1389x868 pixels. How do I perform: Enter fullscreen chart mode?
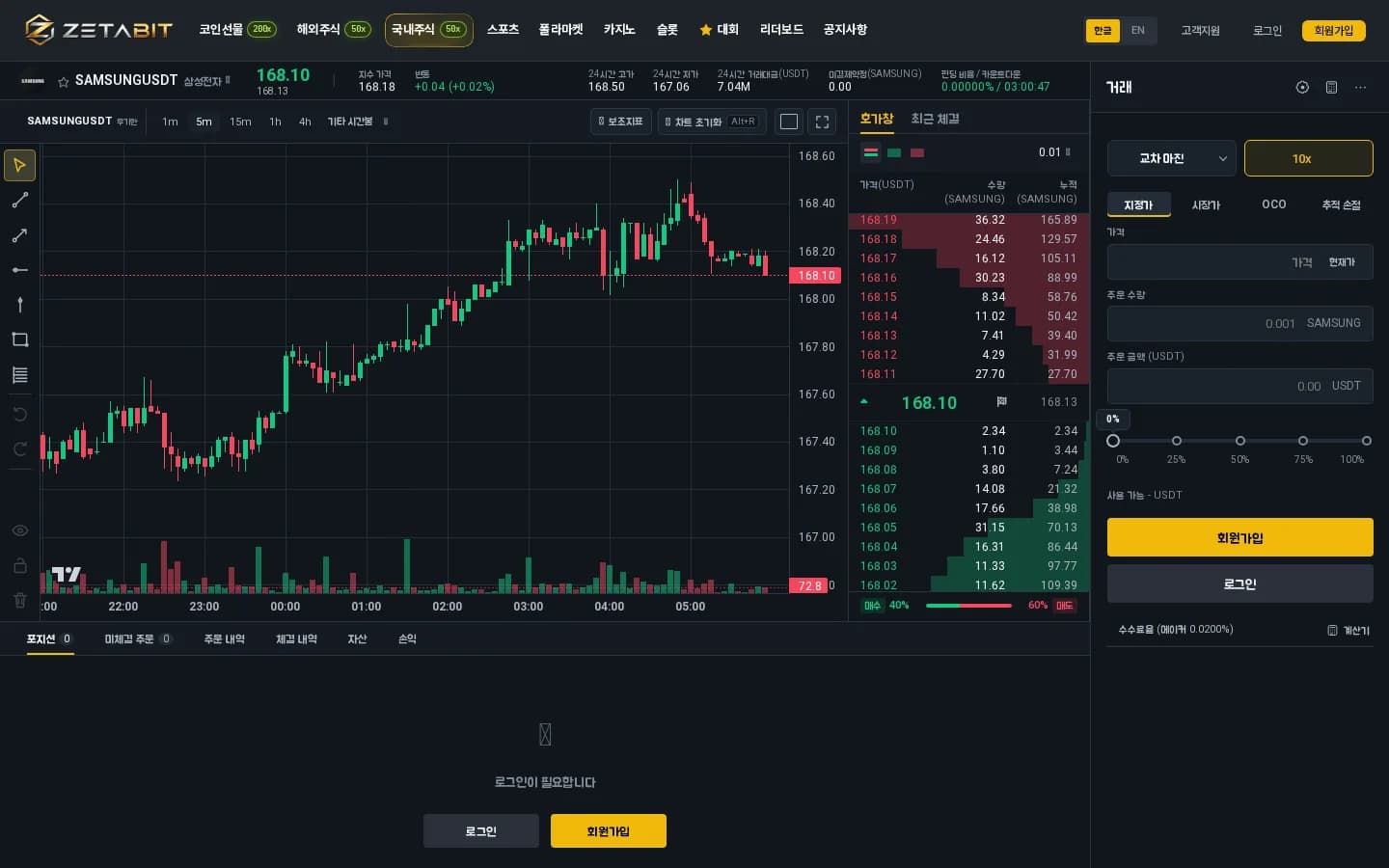(x=823, y=122)
